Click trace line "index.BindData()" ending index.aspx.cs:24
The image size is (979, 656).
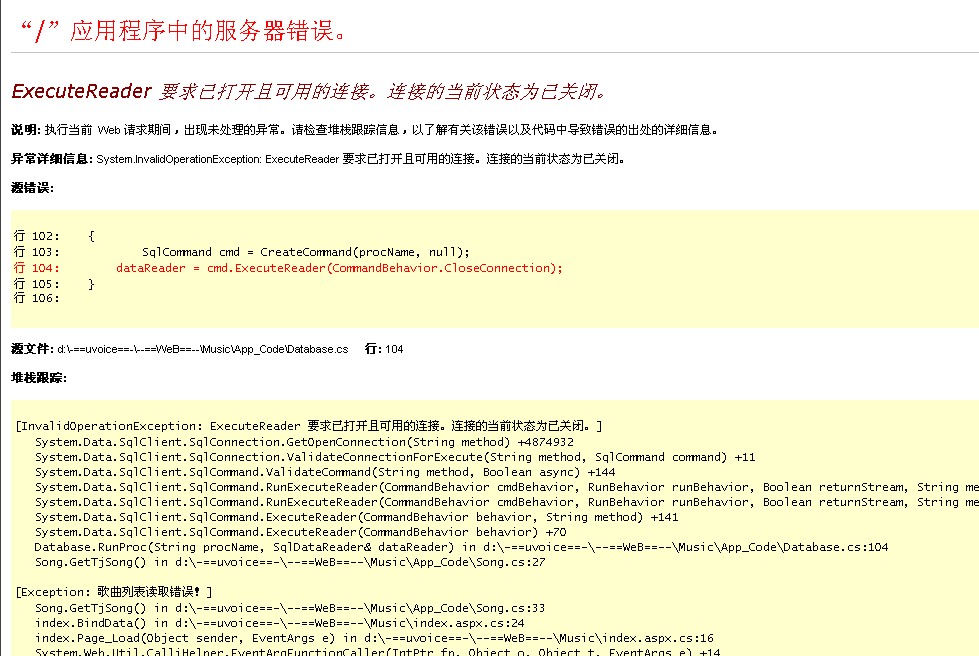[280, 623]
